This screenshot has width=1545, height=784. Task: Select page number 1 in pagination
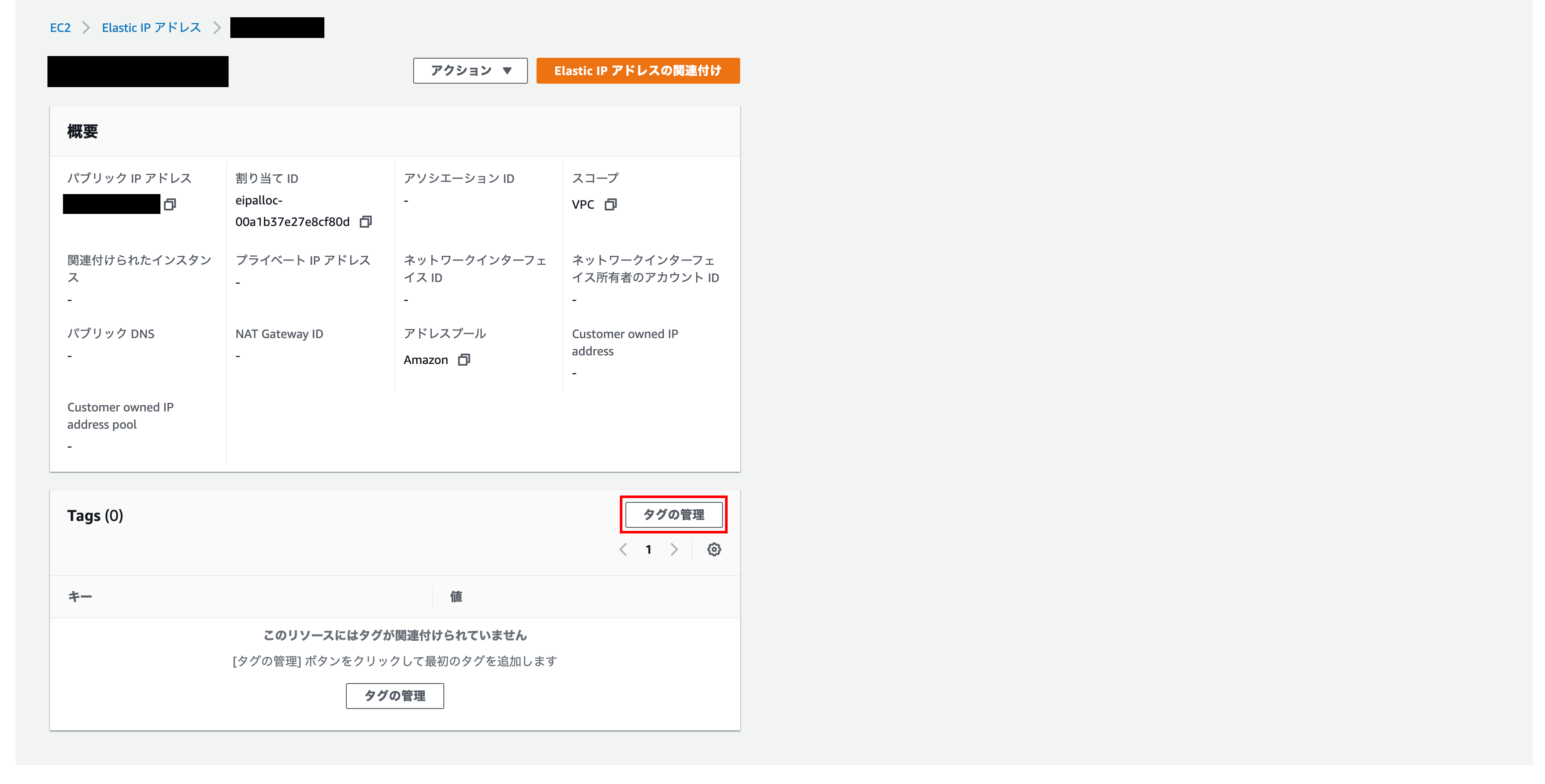click(648, 549)
